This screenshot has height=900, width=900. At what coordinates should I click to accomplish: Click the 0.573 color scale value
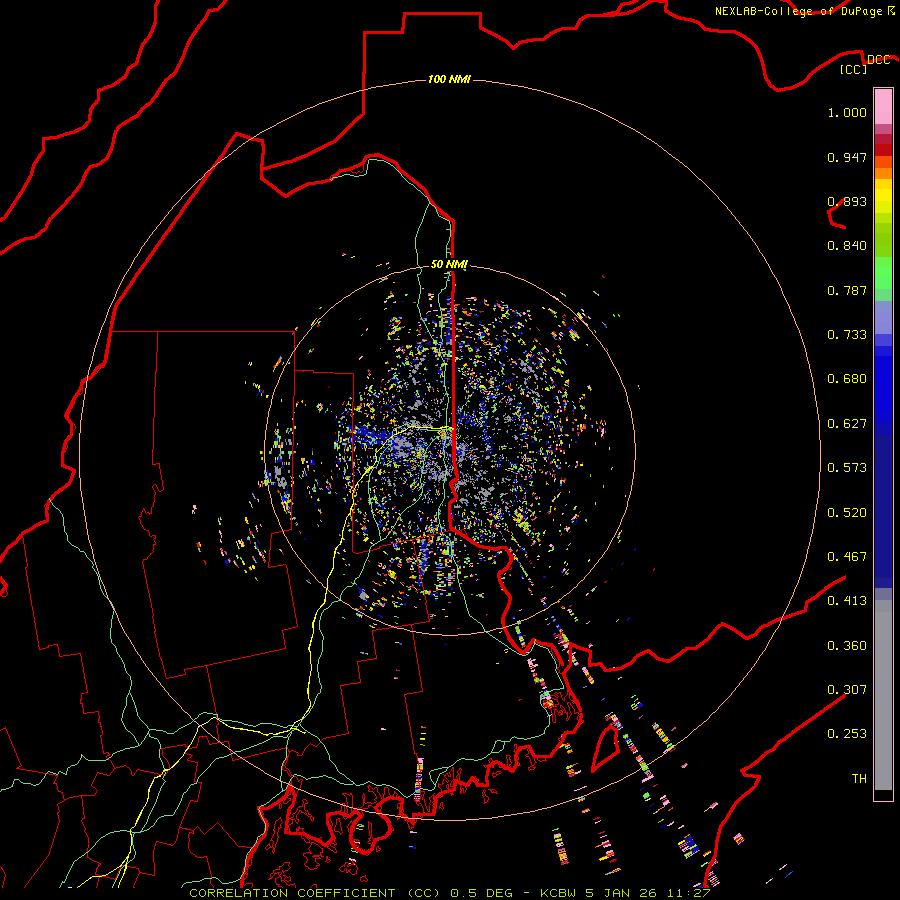(847, 468)
